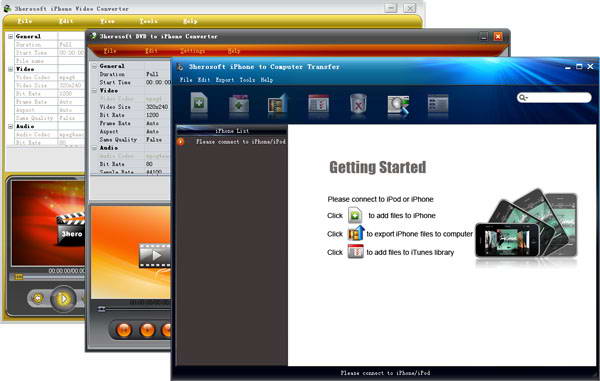Click the 3hero clapperboard preview in Video Converter
This screenshot has height=381, width=600.
pyautogui.click(x=71, y=229)
